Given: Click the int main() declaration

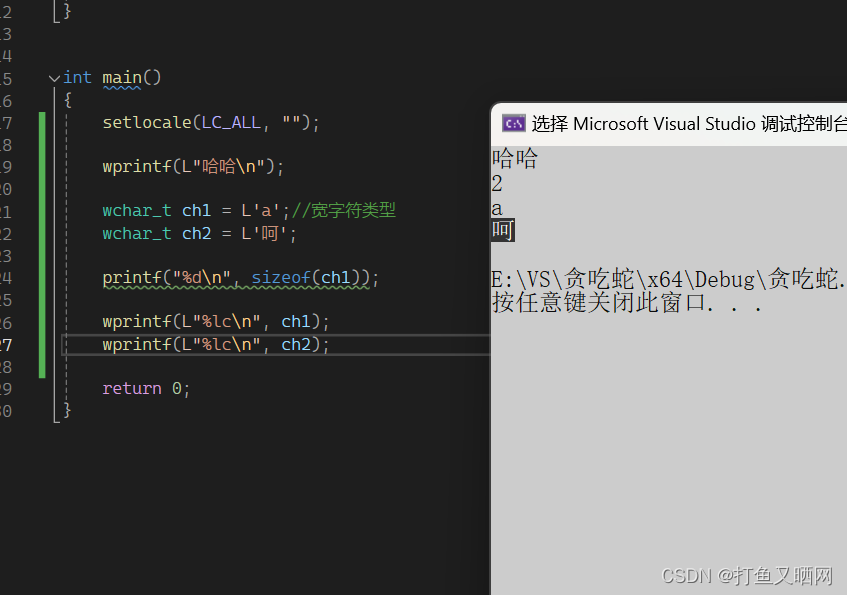Looking at the screenshot, I should point(112,78).
